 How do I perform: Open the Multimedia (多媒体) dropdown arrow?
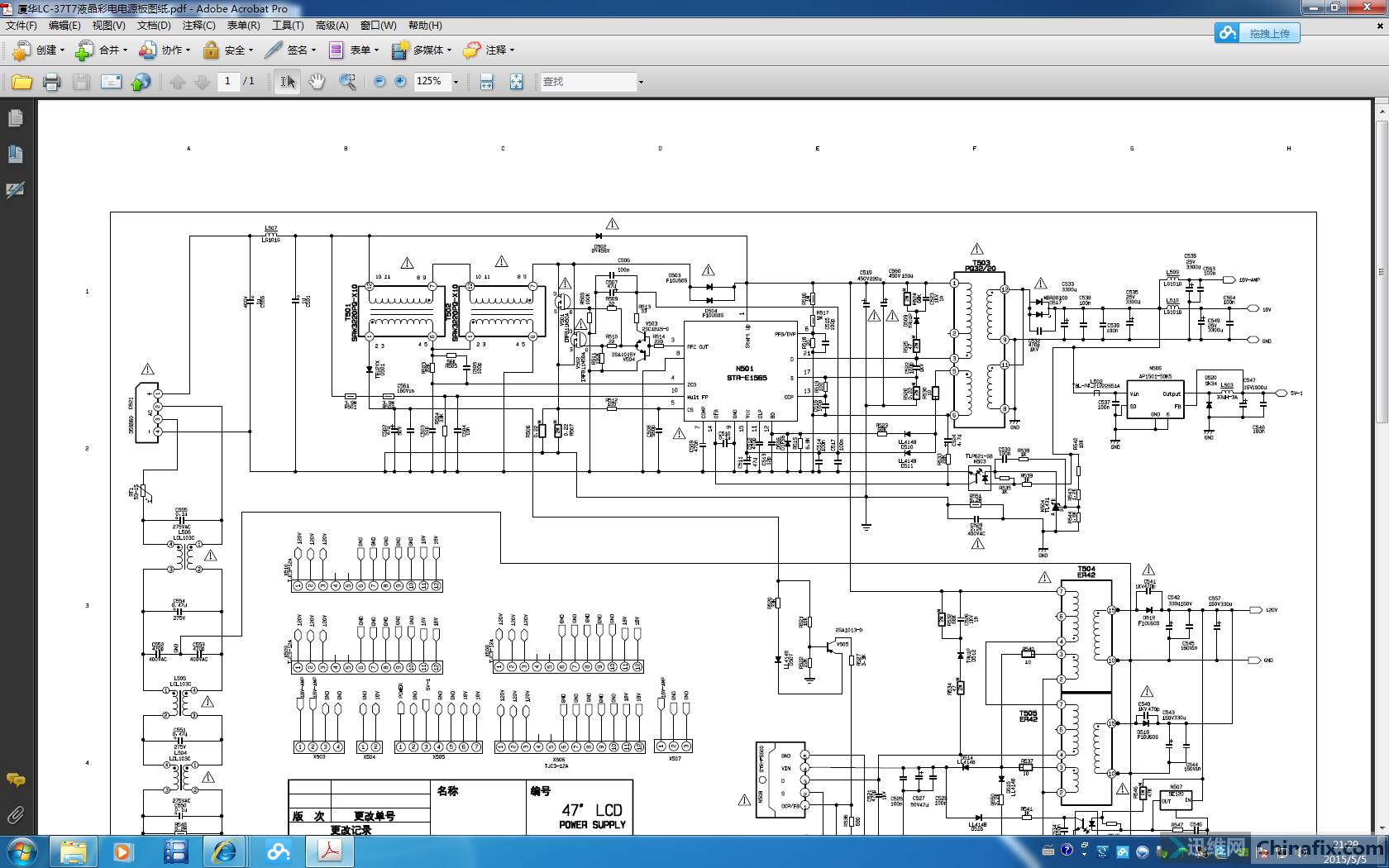450,50
